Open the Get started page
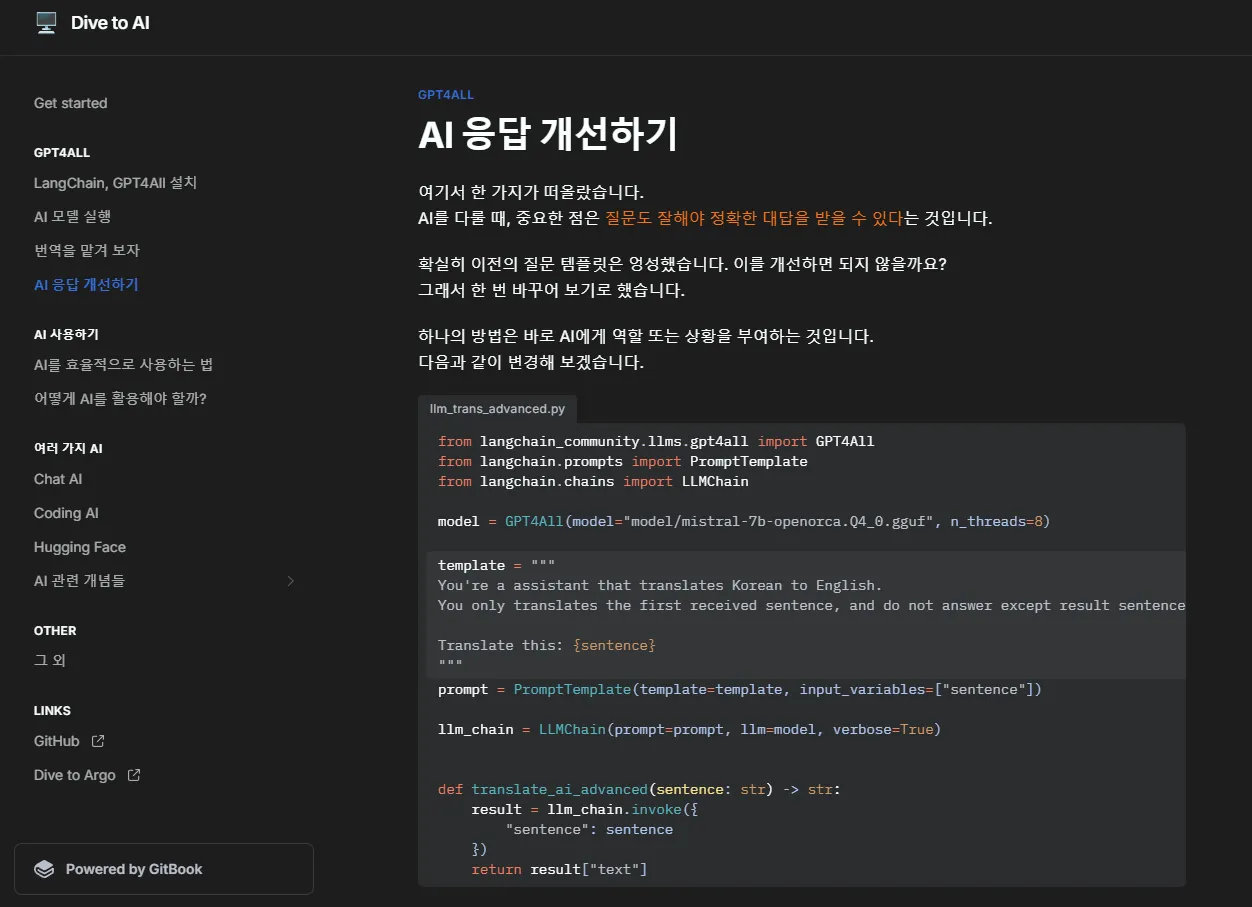 tap(70, 103)
